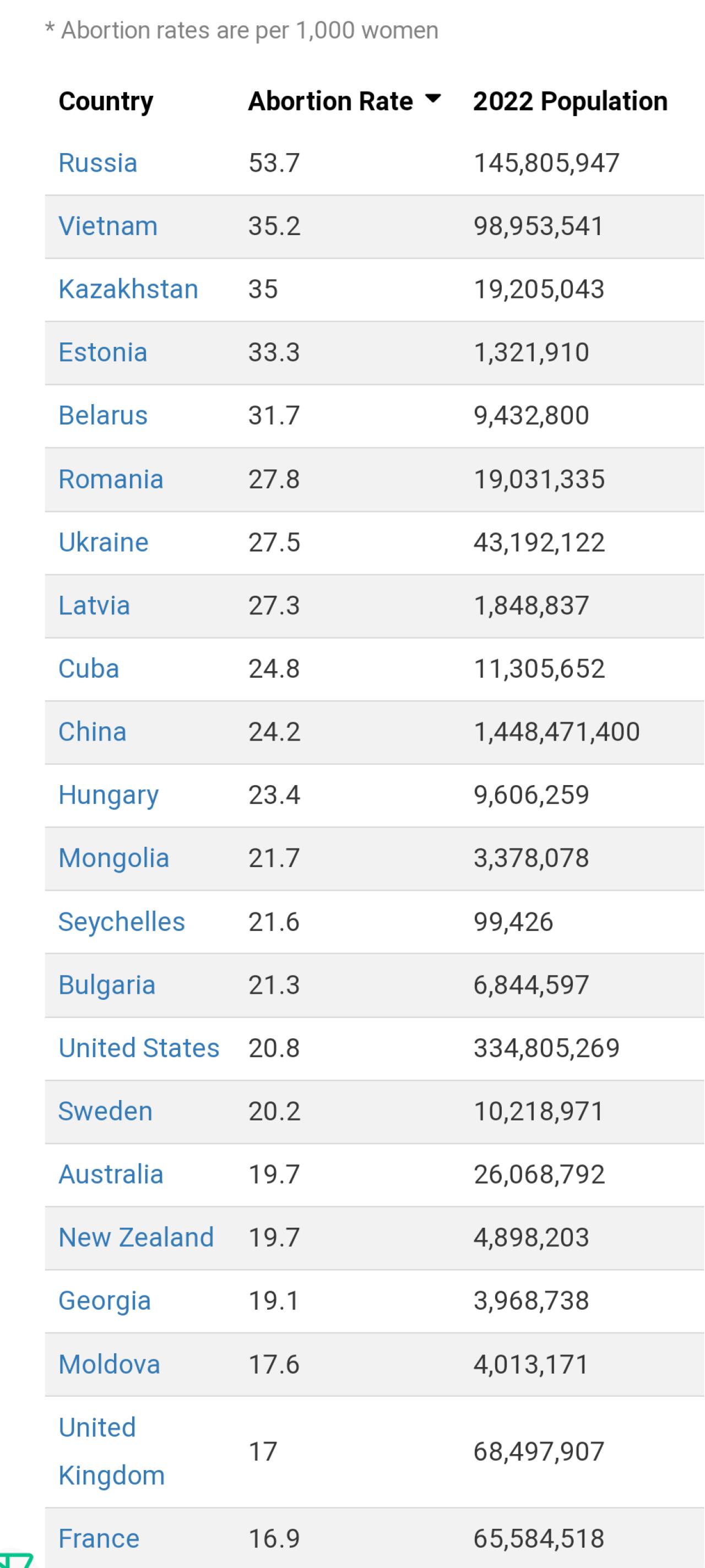This screenshot has height=1568, width=705.
Task: Sort by 2022 Population column header
Action: tap(570, 101)
